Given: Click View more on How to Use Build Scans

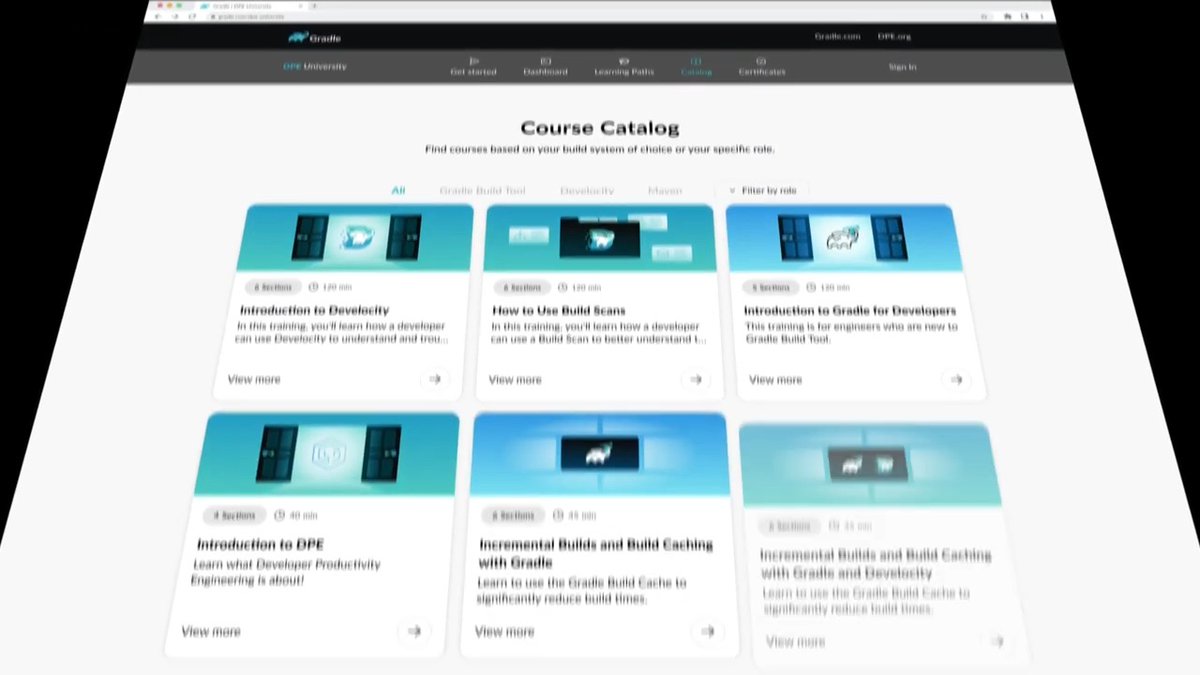Looking at the screenshot, I should 515,380.
